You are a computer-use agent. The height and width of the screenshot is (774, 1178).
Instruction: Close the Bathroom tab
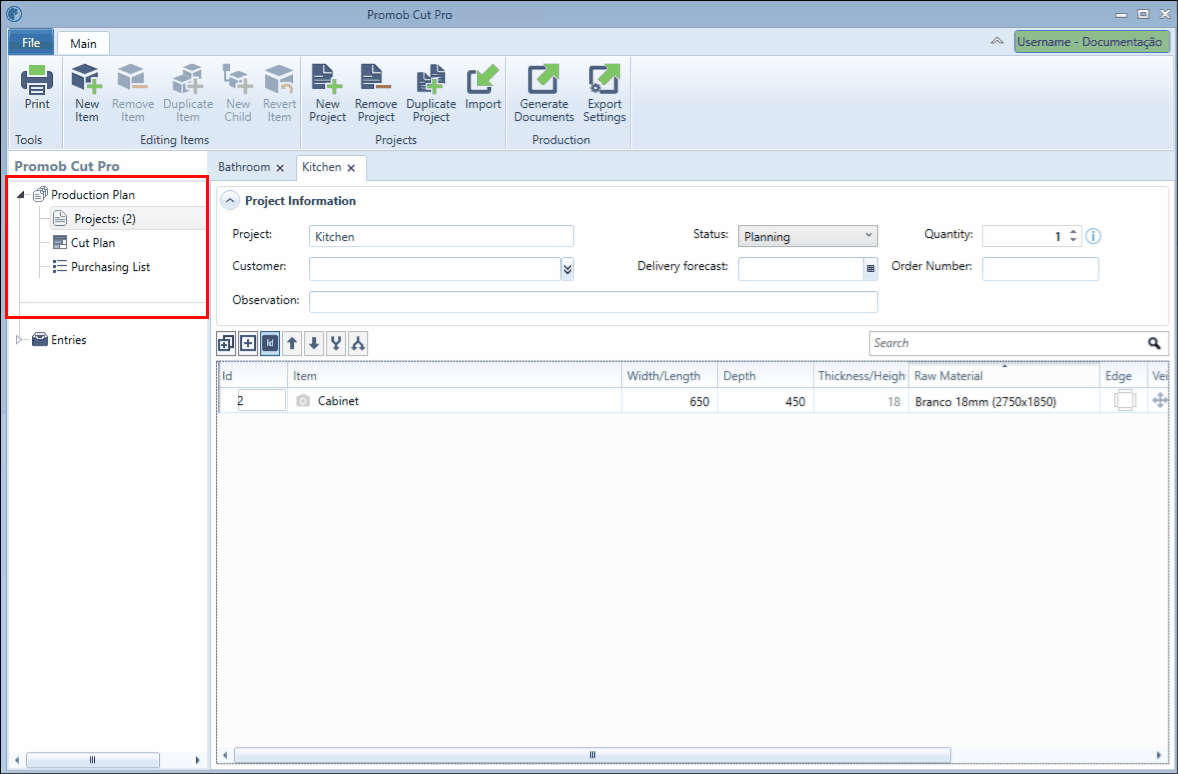coord(280,168)
